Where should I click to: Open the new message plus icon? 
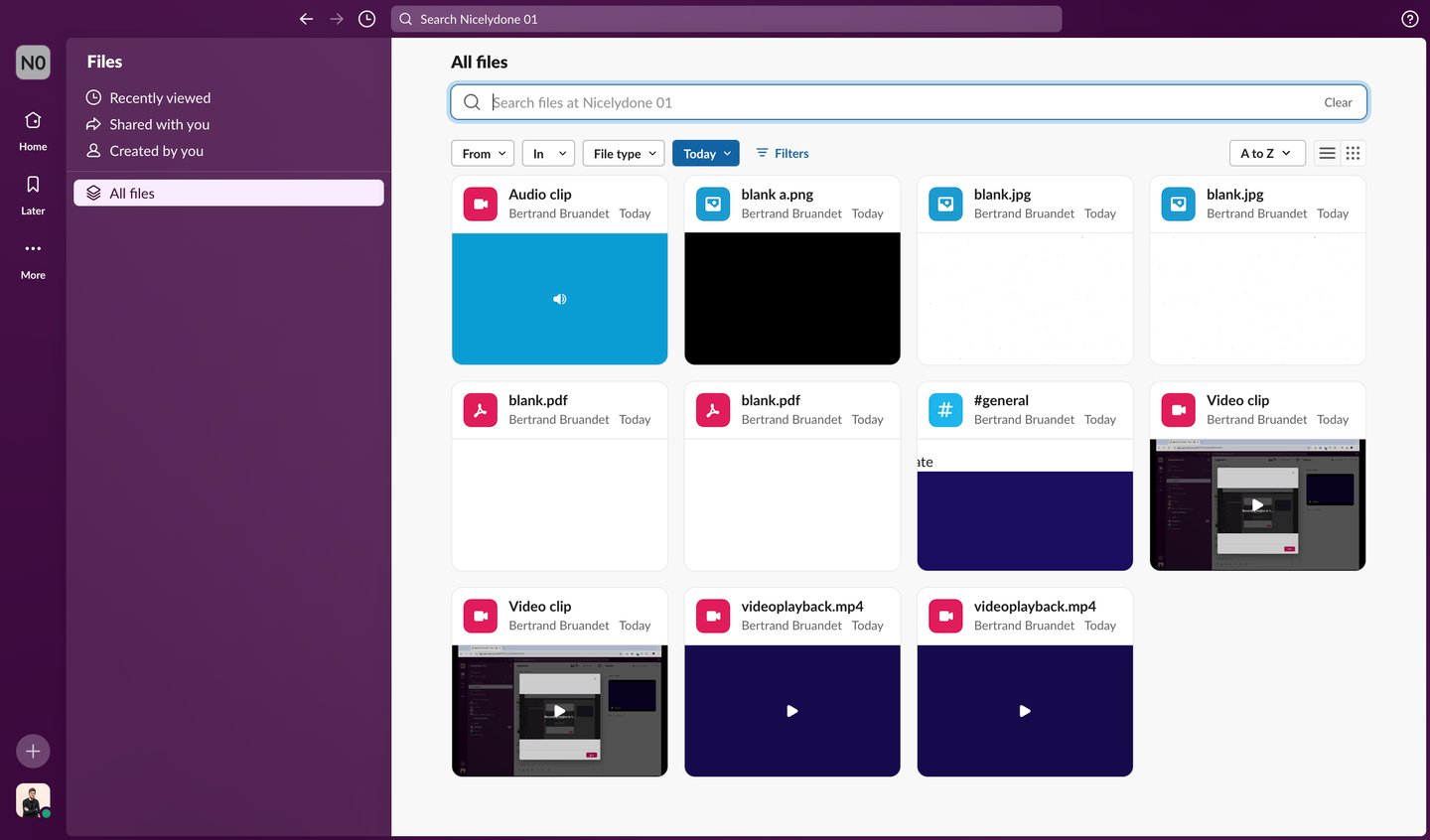click(32, 751)
